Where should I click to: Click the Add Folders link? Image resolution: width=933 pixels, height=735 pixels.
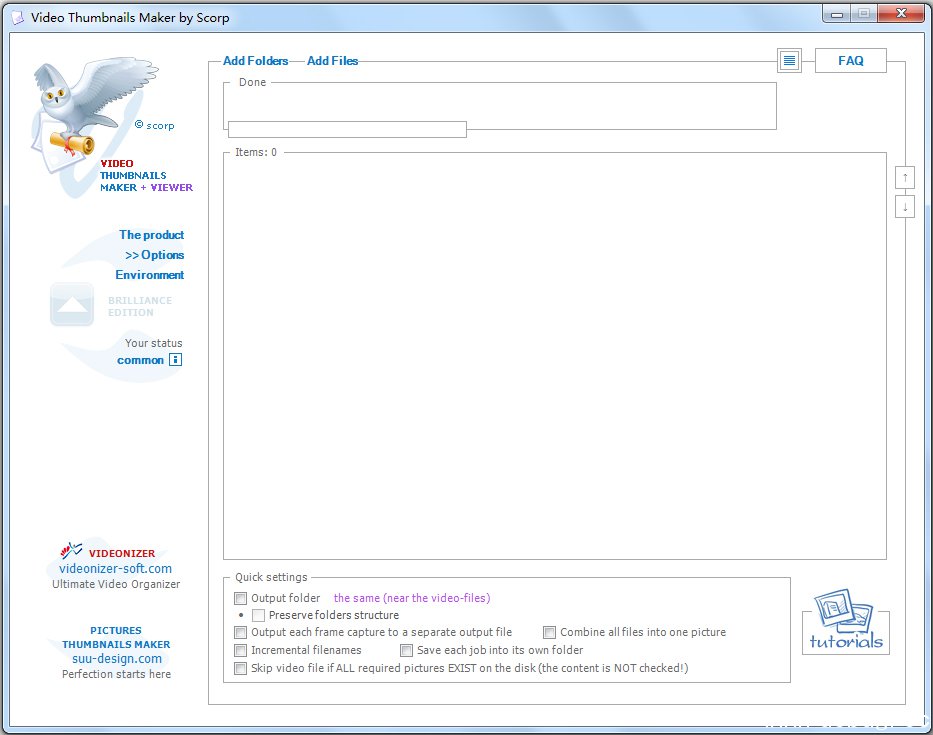pyautogui.click(x=255, y=61)
